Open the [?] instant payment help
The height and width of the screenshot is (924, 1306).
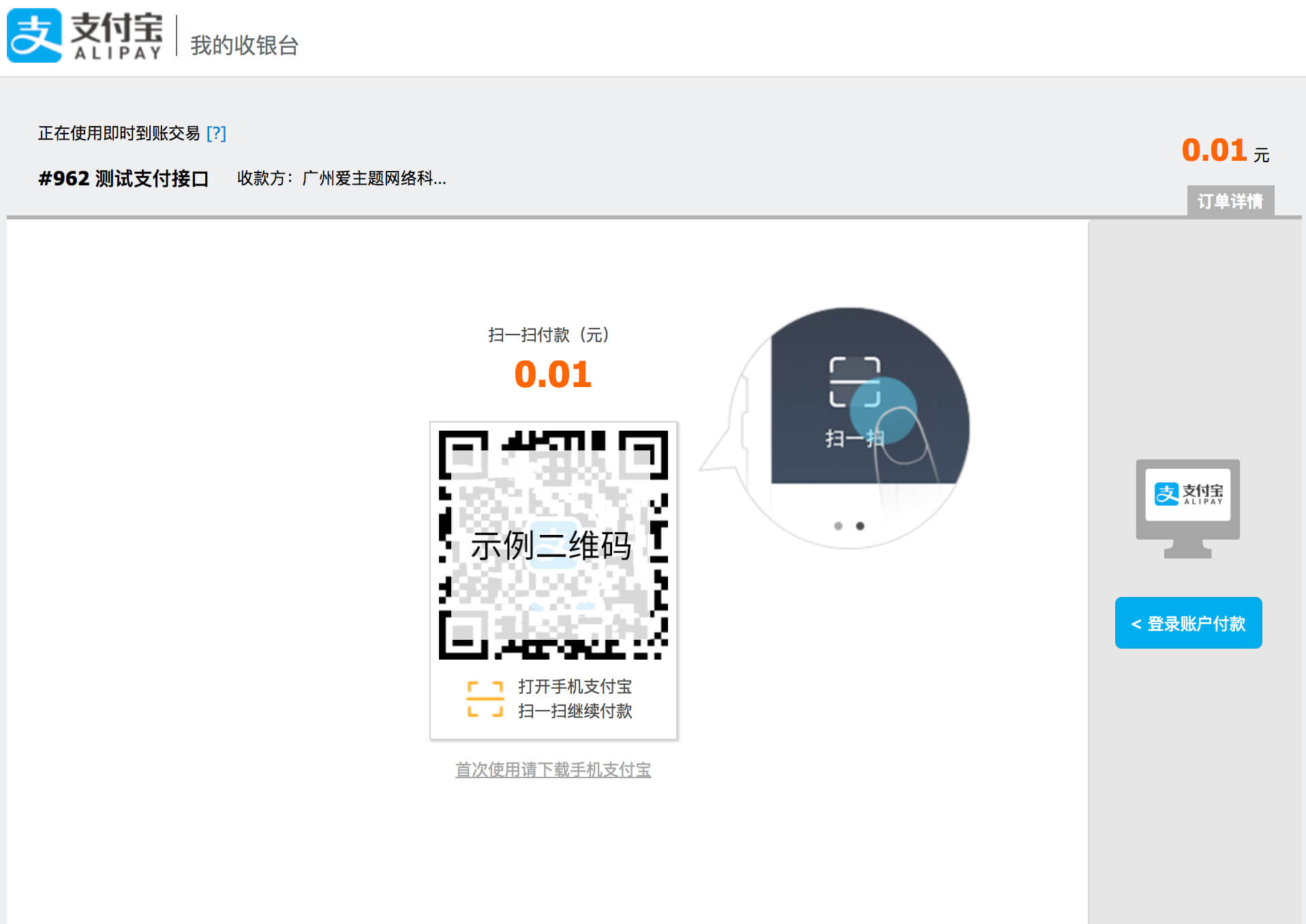tap(217, 134)
